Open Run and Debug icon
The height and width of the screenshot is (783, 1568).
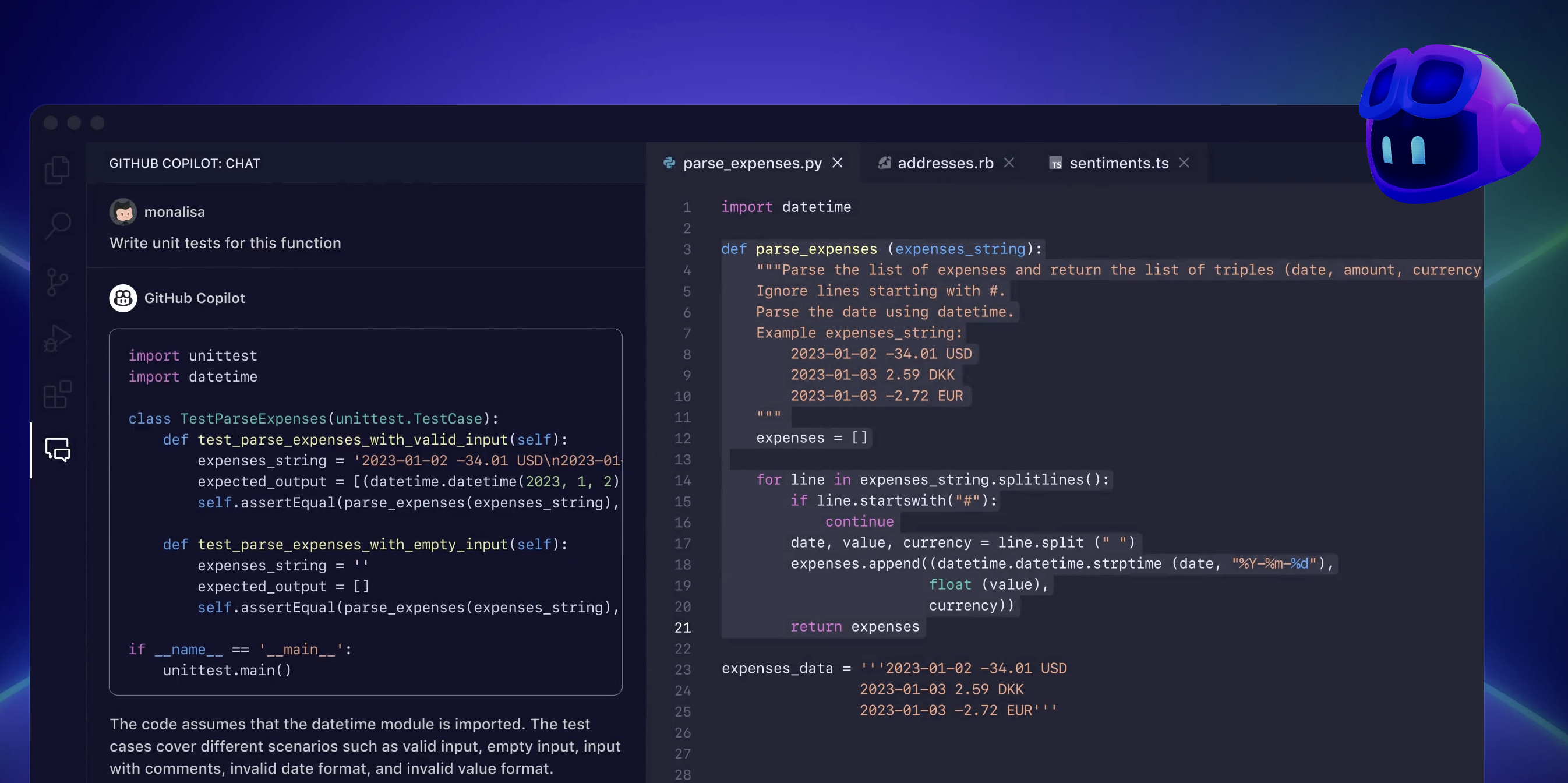pos(57,338)
